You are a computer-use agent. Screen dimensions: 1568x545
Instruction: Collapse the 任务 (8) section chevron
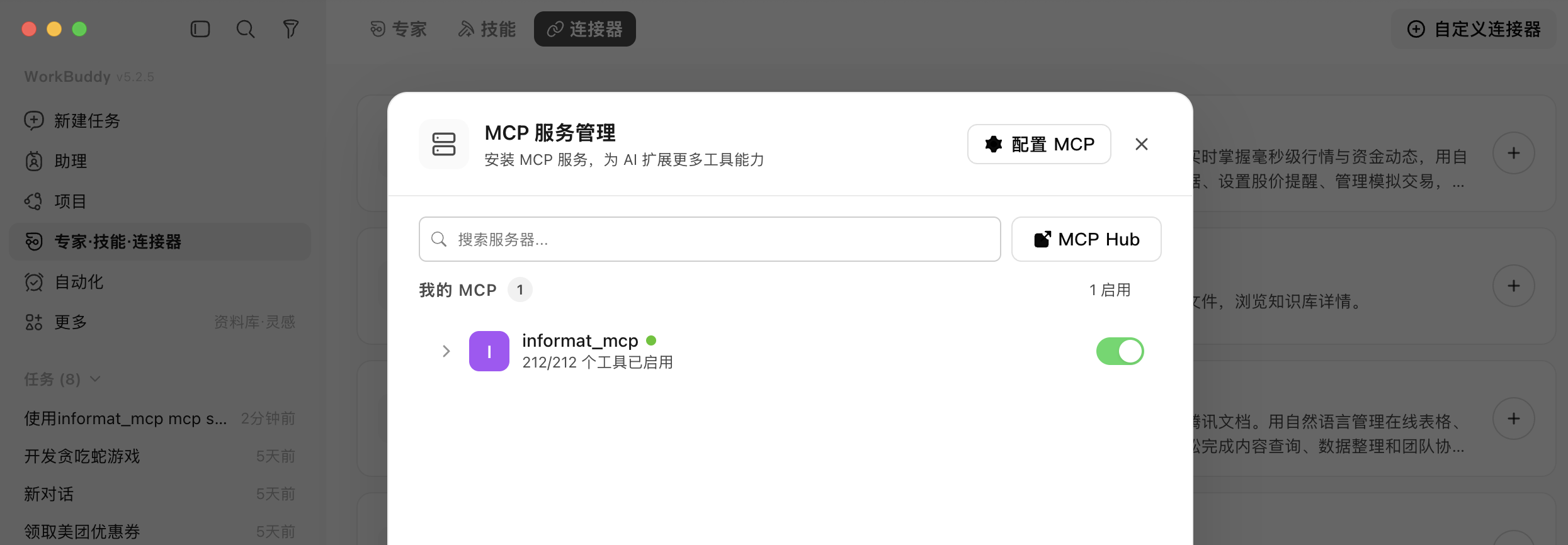click(x=95, y=379)
